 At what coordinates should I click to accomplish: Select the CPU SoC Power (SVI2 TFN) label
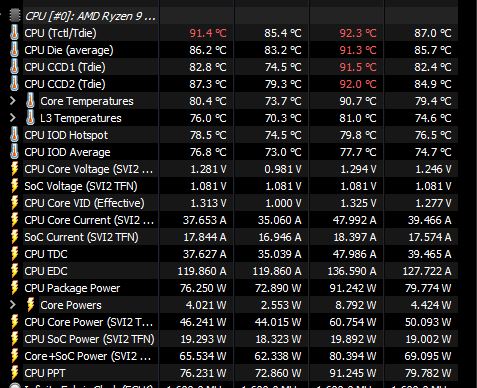tap(89, 339)
